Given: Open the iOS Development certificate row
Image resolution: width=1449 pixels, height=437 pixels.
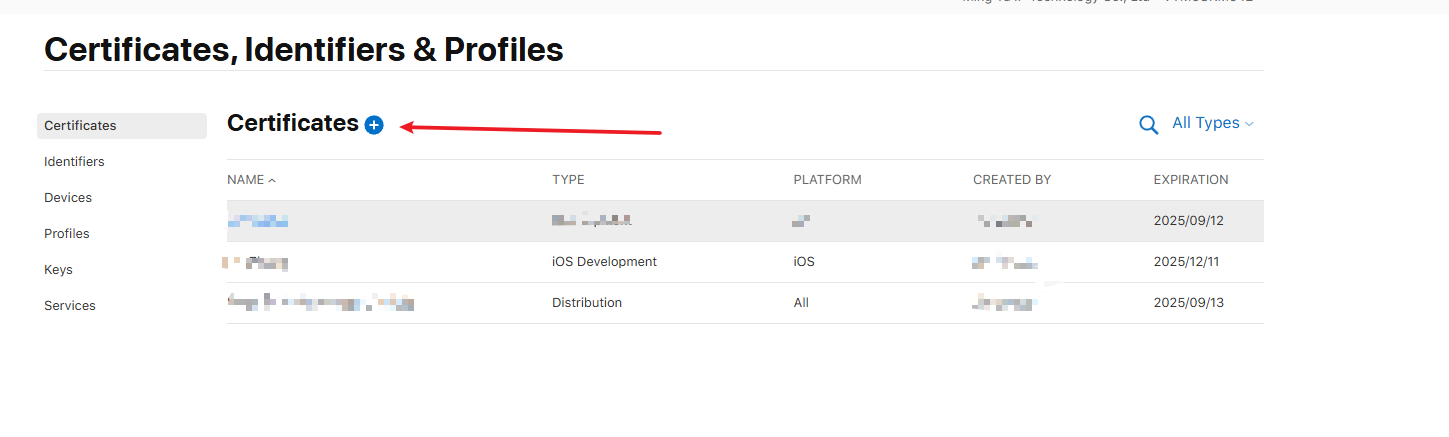Looking at the screenshot, I should [x=604, y=262].
